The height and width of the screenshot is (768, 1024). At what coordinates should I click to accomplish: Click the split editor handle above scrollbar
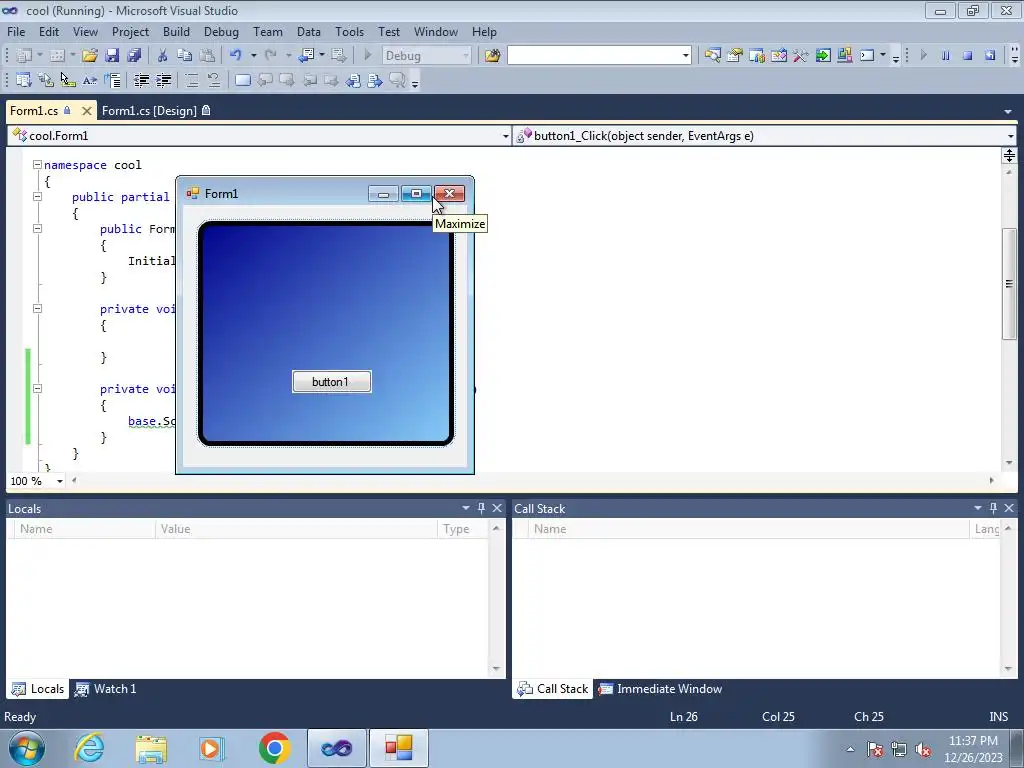click(1009, 155)
